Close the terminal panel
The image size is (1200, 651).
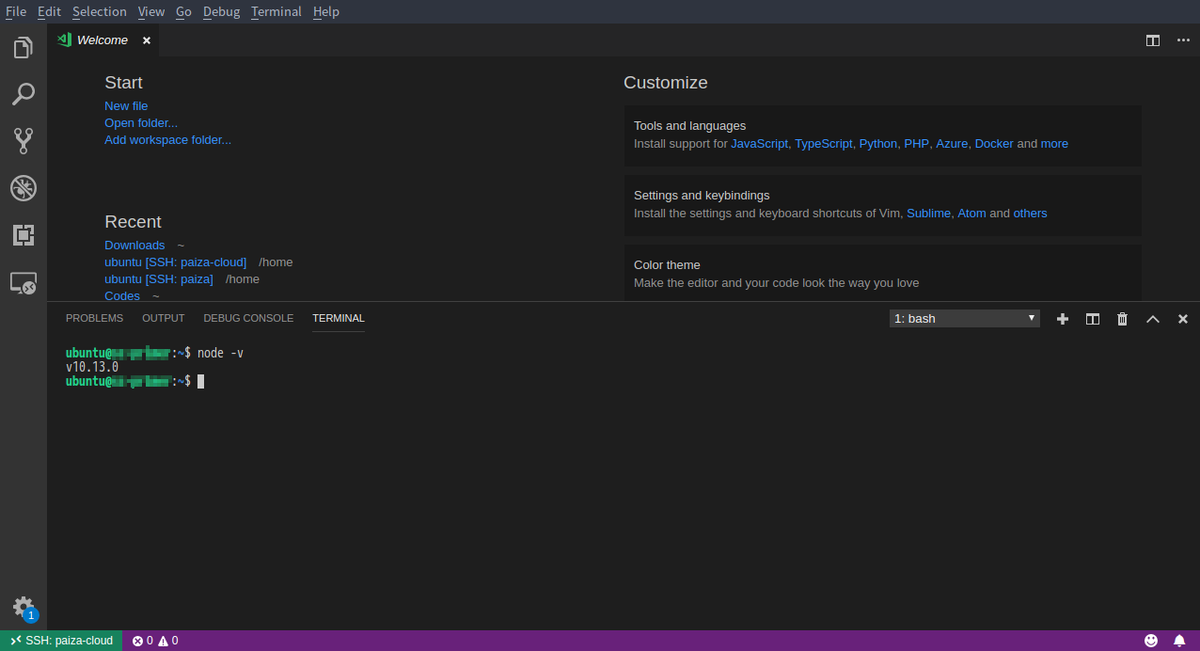(x=1183, y=319)
